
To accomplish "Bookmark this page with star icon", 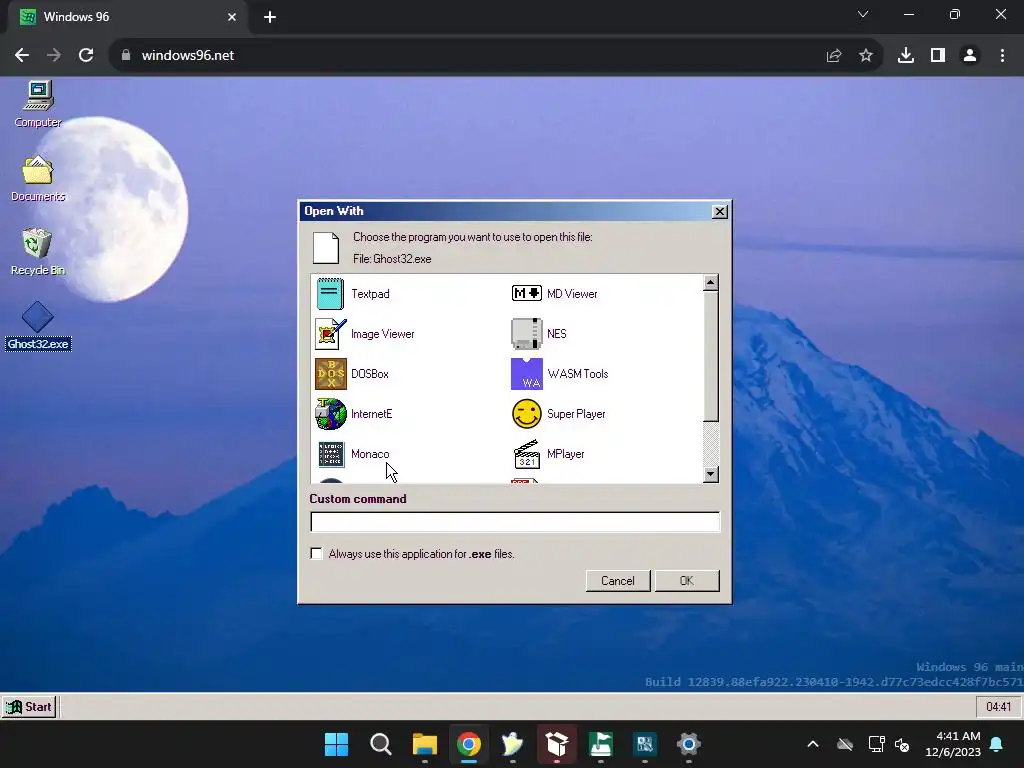I will pyautogui.click(x=866, y=56).
